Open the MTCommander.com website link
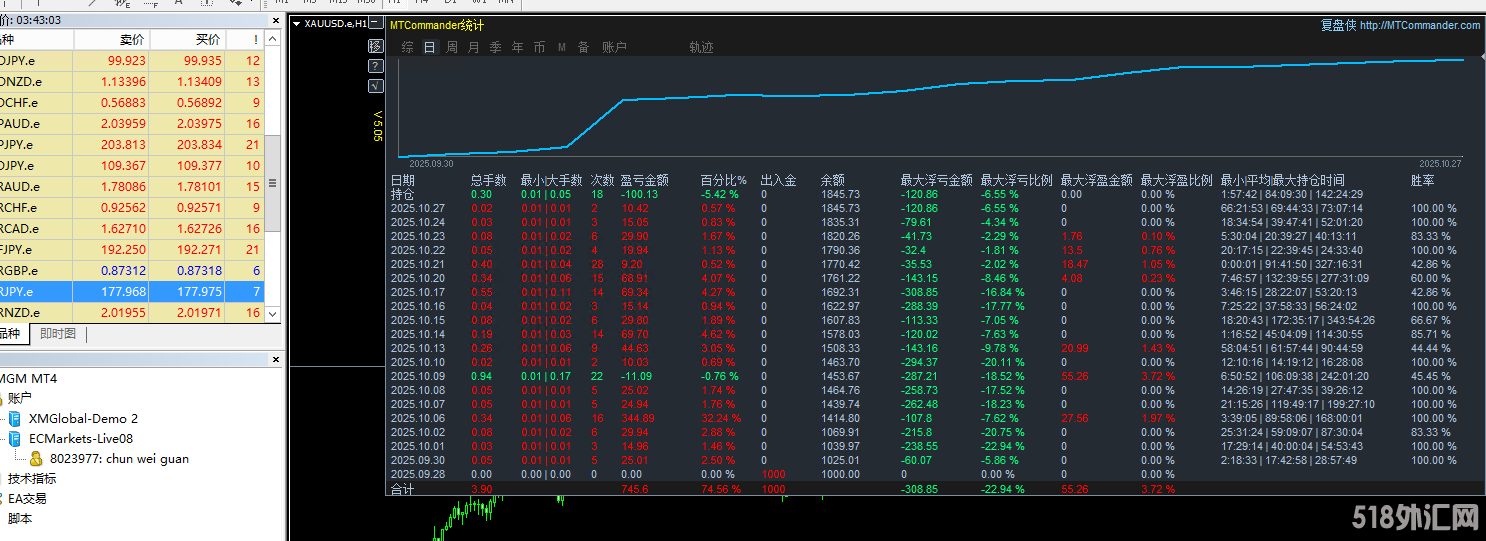1486x541 pixels. (x=1419, y=26)
